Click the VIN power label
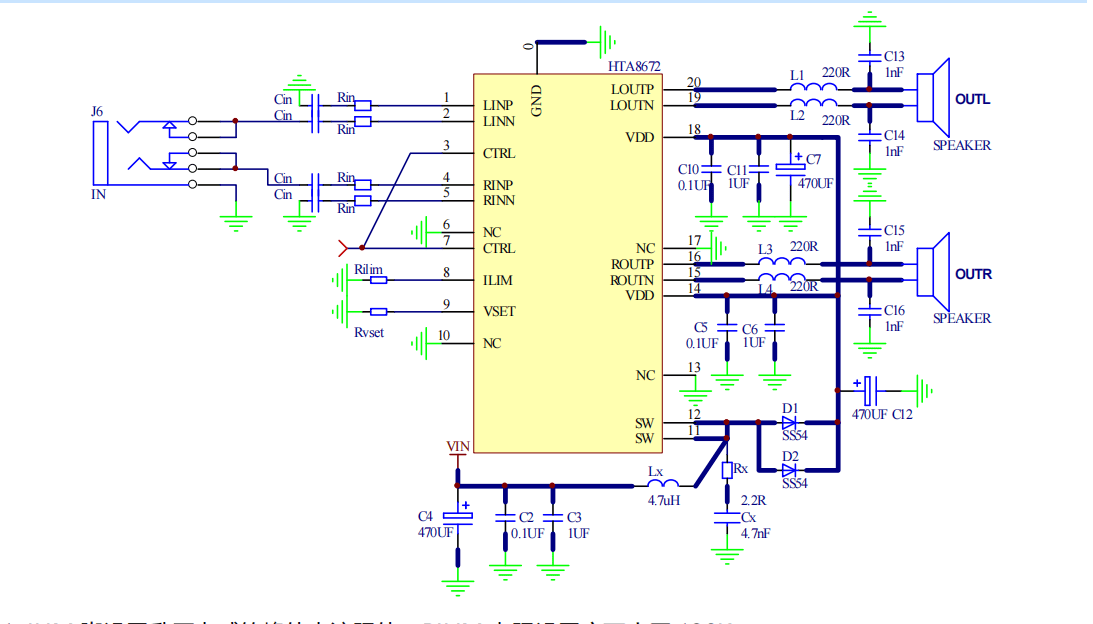 pyautogui.click(x=458, y=446)
